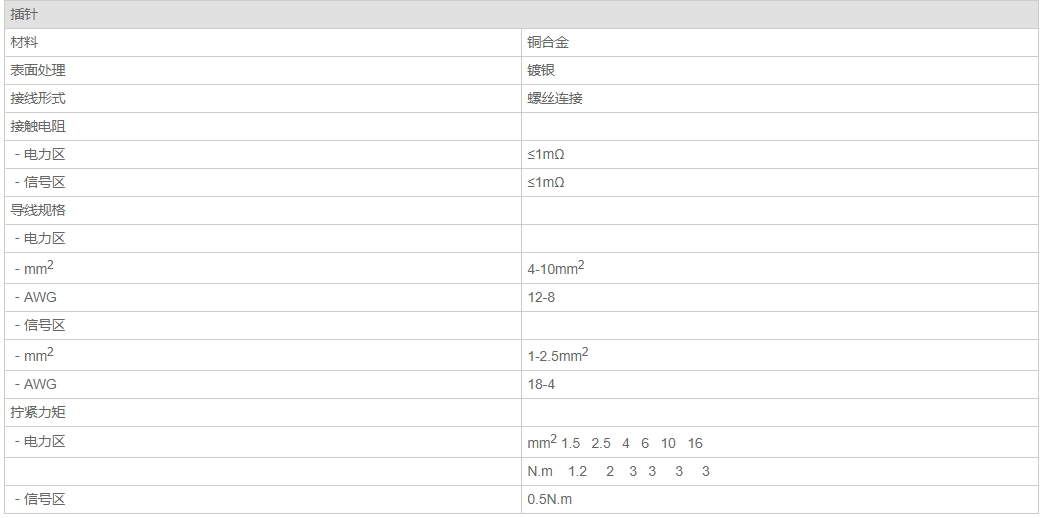The height and width of the screenshot is (518, 1042).
Task: Select the 接触电阻 heading row
Action: pos(38,127)
